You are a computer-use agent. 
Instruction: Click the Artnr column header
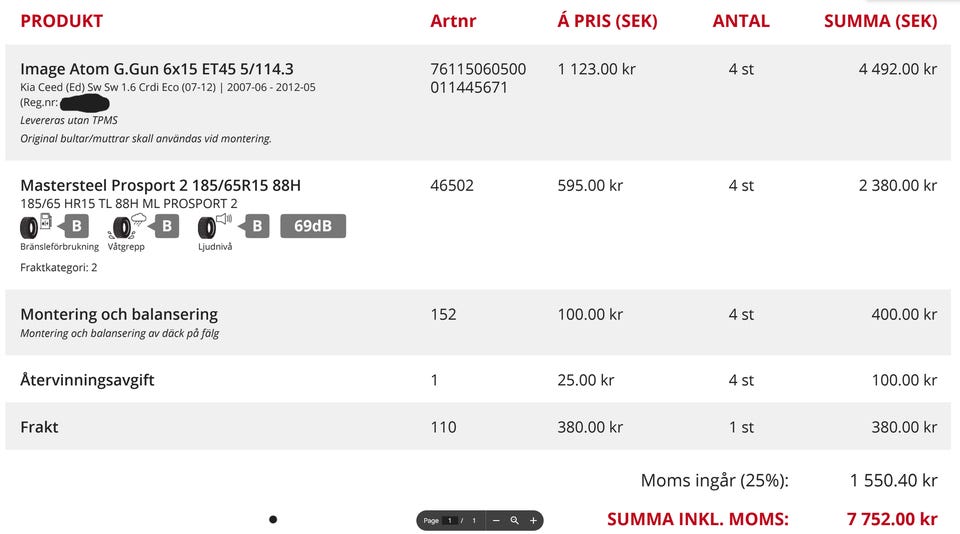point(453,21)
